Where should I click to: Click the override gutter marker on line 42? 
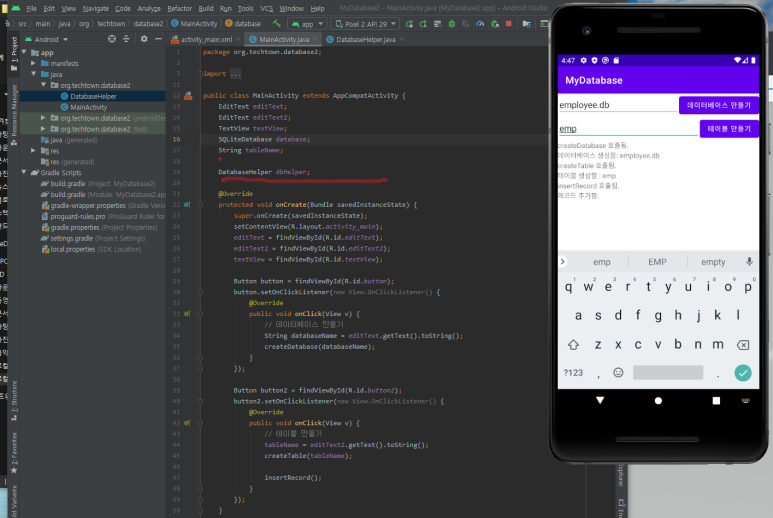(187, 423)
